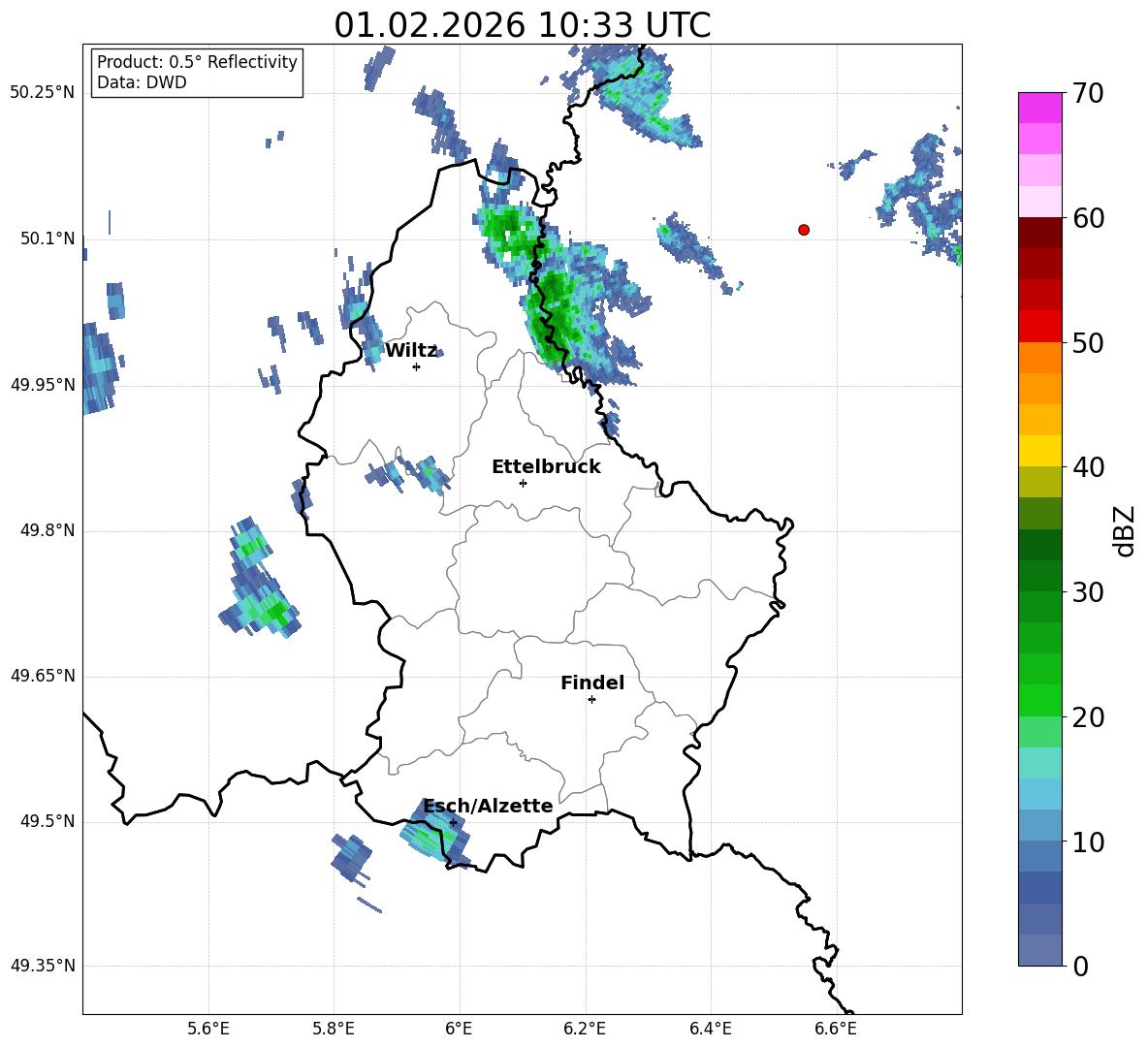Viewport: 1148px width, 1048px height.
Task: Click the colorbar 30 tick label
Action: point(1088,592)
